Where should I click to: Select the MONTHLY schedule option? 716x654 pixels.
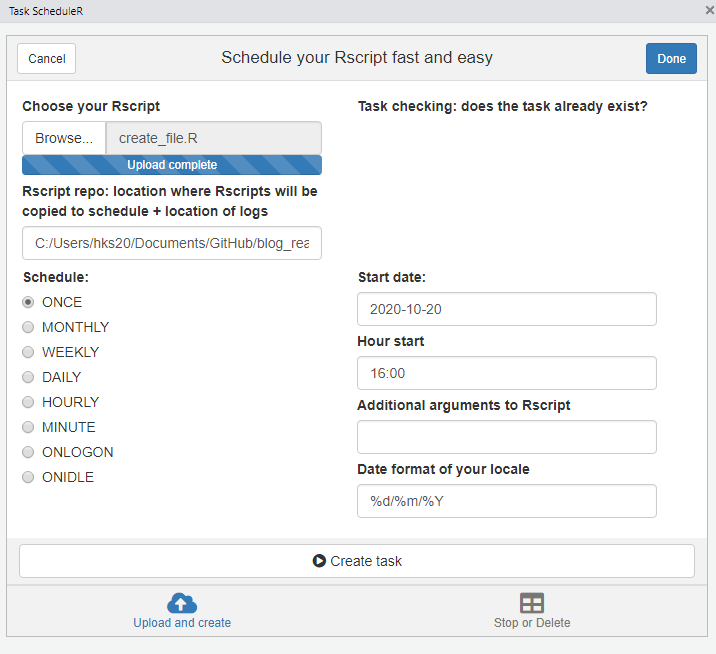pyautogui.click(x=29, y=327)
